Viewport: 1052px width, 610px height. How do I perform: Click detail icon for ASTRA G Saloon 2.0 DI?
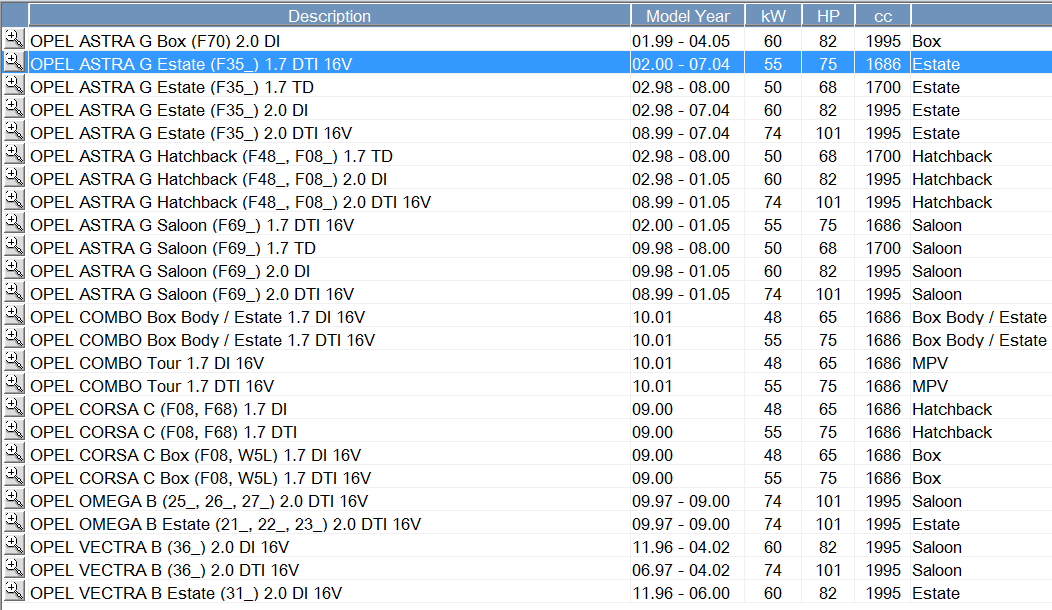14,269
